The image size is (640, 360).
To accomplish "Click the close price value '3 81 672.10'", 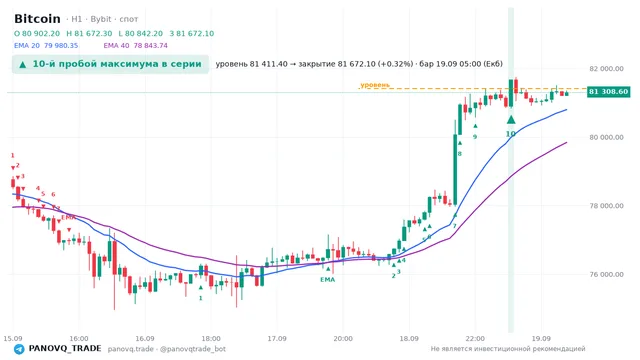I will 191,33.
